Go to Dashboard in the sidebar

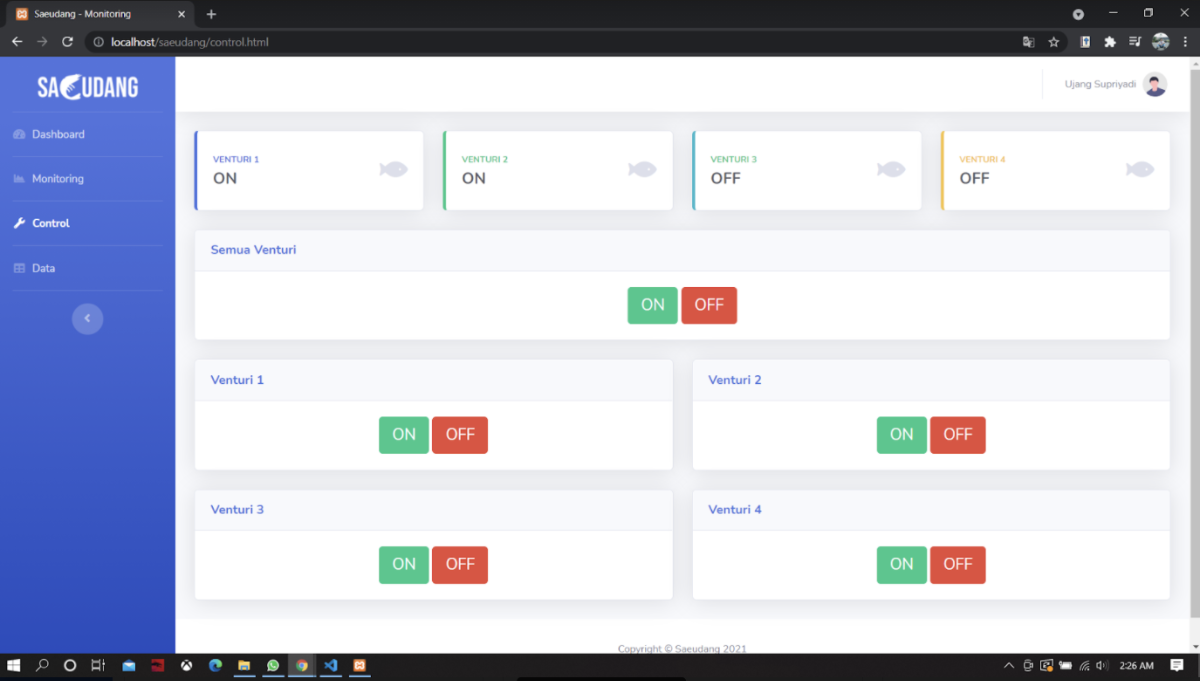58,134
